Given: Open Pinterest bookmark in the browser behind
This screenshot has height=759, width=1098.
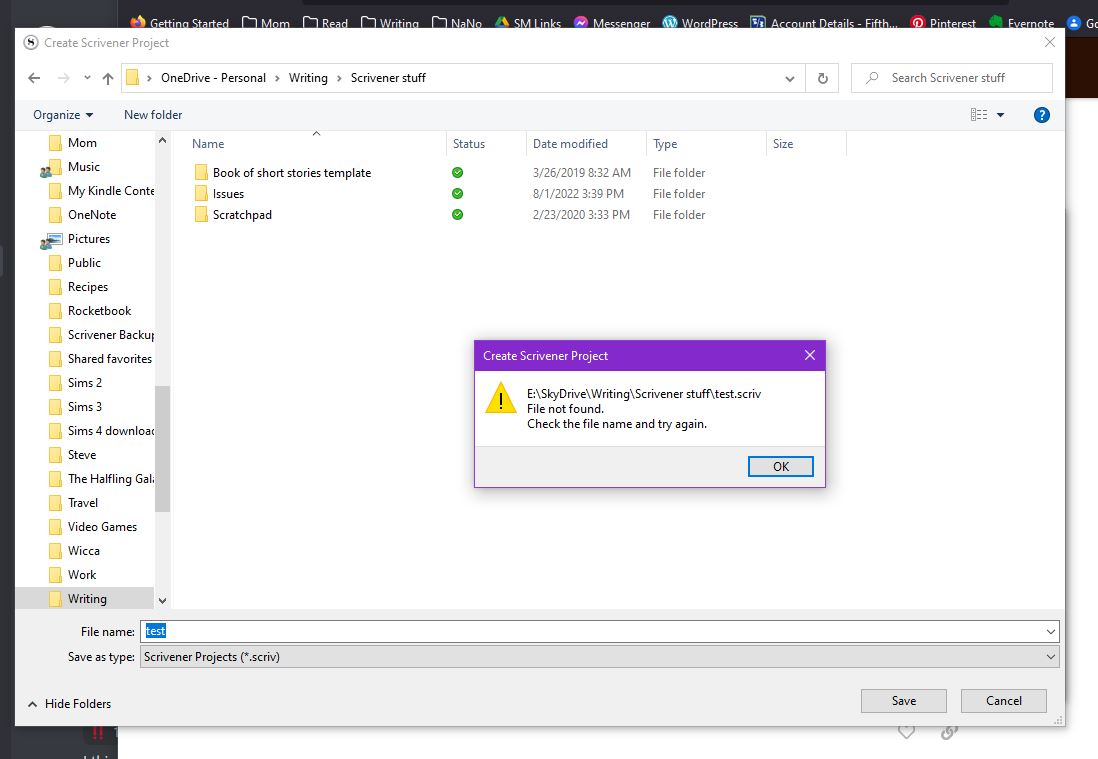Looking at the screenshot, I should 943,23.
